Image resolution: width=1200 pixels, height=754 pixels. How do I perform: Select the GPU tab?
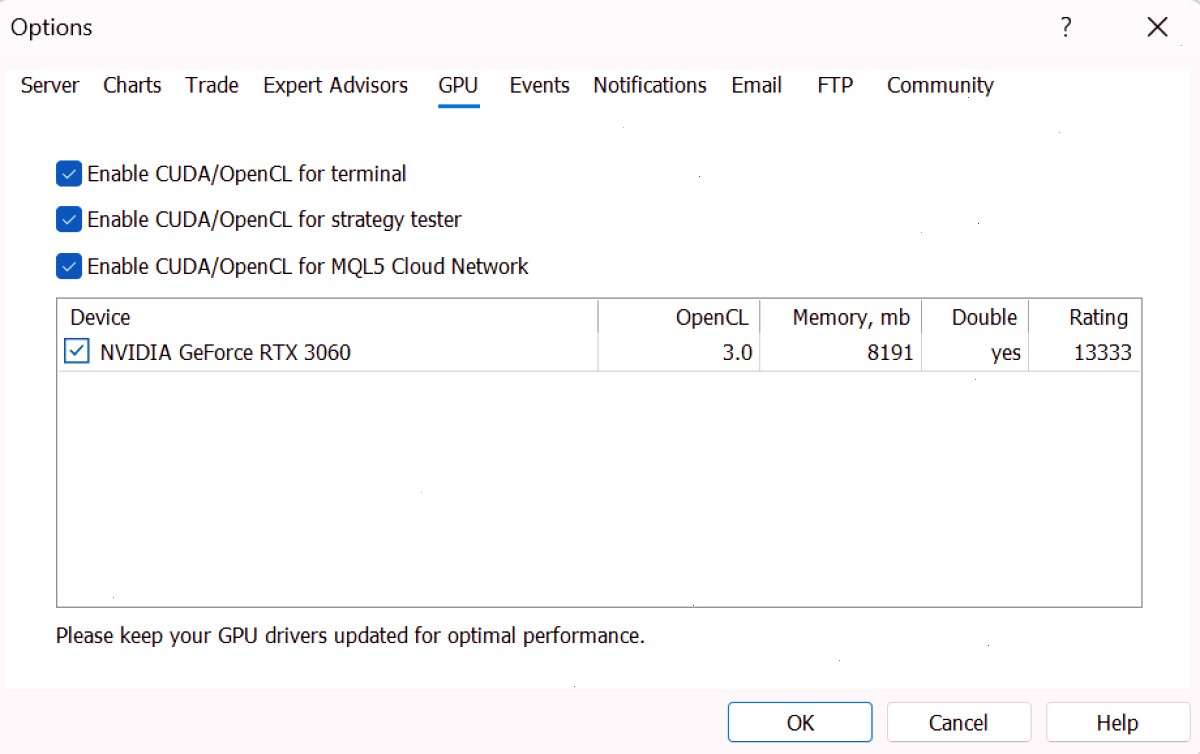tap(458, 86)
